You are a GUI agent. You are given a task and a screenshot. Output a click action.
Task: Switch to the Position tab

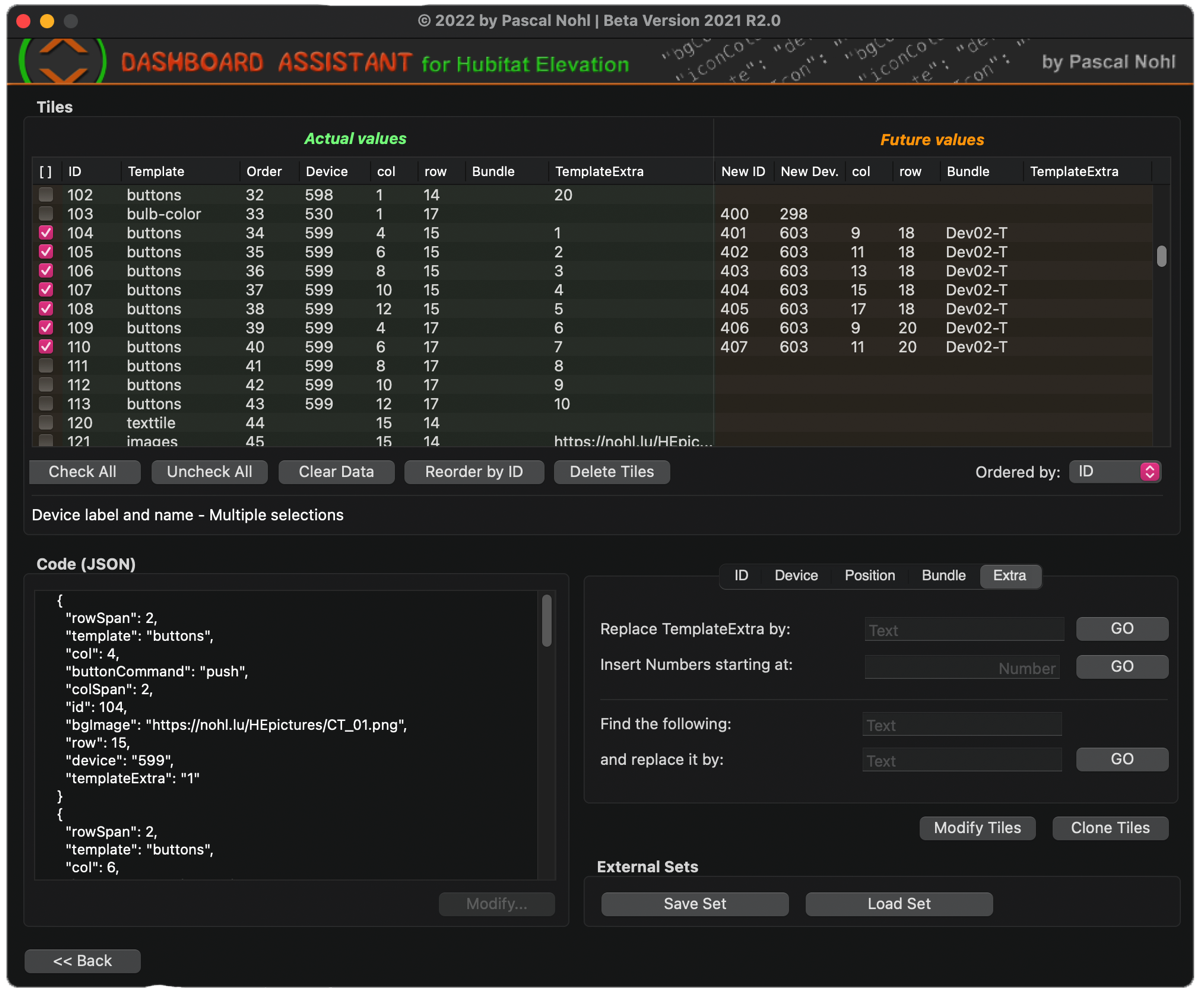[x=870, y=576]
